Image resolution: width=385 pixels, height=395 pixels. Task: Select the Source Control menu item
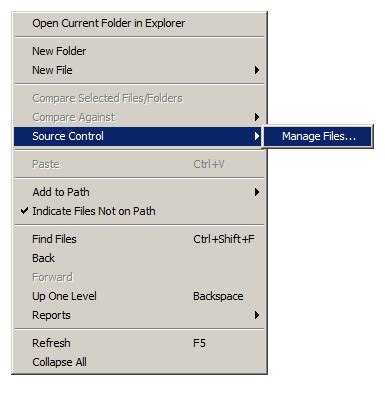139,136
